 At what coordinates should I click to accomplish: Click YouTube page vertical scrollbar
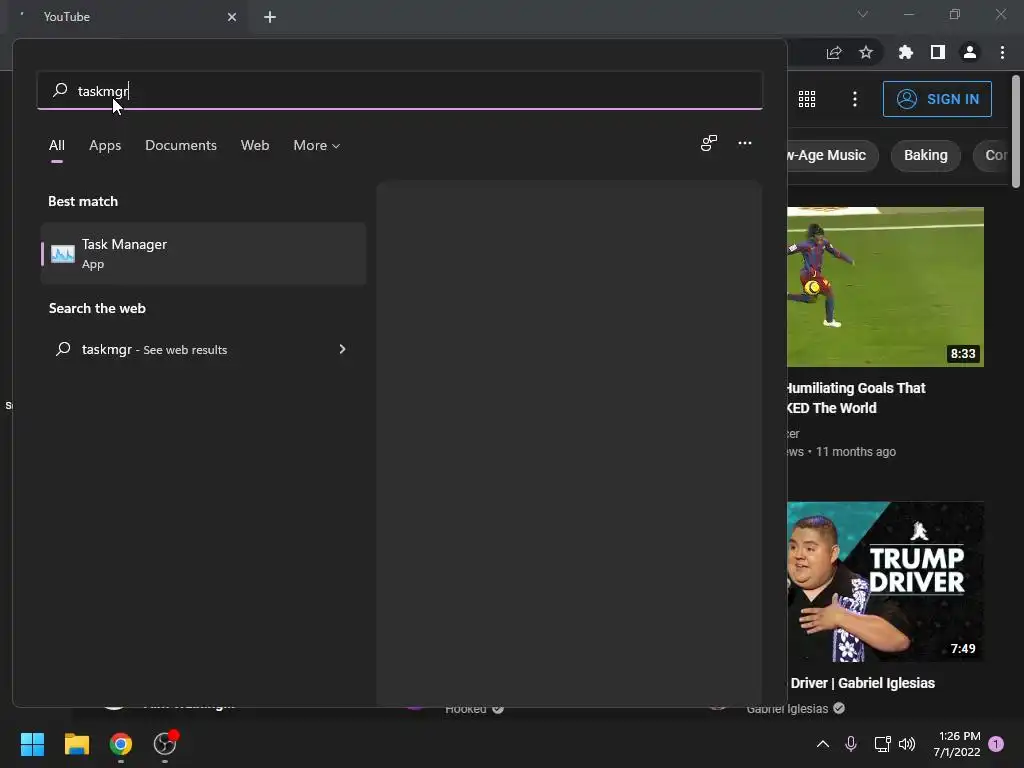(1016, 131)
